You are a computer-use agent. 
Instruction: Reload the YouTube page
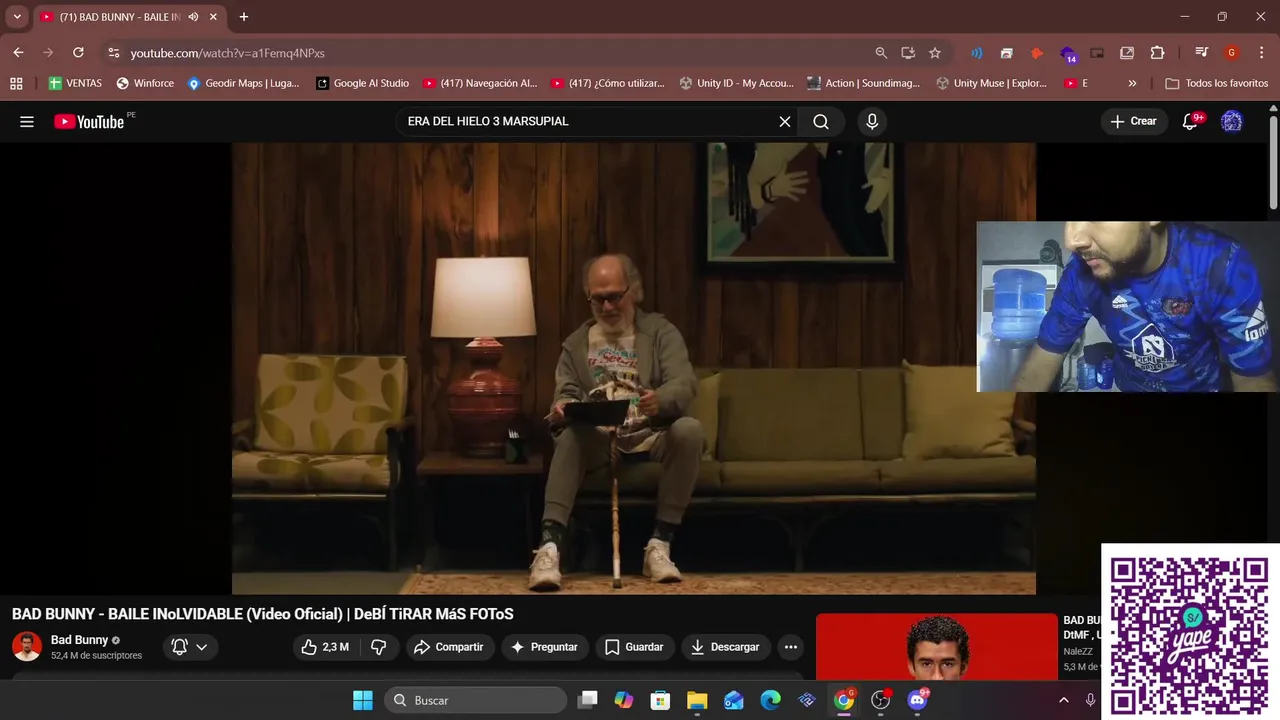tap(78, 53)
